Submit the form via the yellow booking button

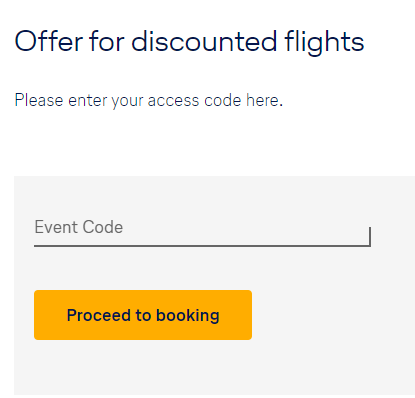(143, 315)
